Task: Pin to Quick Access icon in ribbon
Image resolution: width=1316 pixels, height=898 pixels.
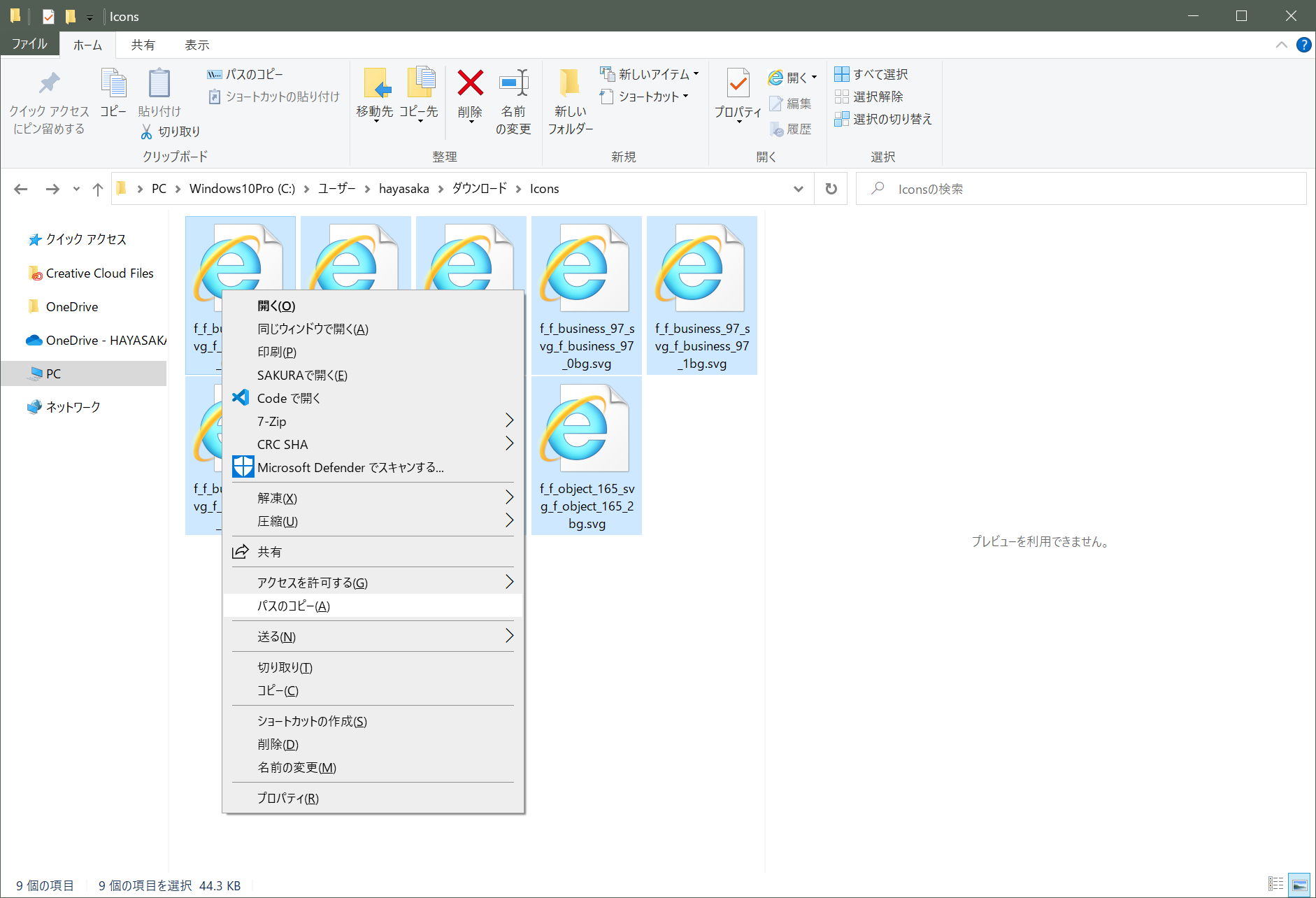Action: (x=49, y=83)
